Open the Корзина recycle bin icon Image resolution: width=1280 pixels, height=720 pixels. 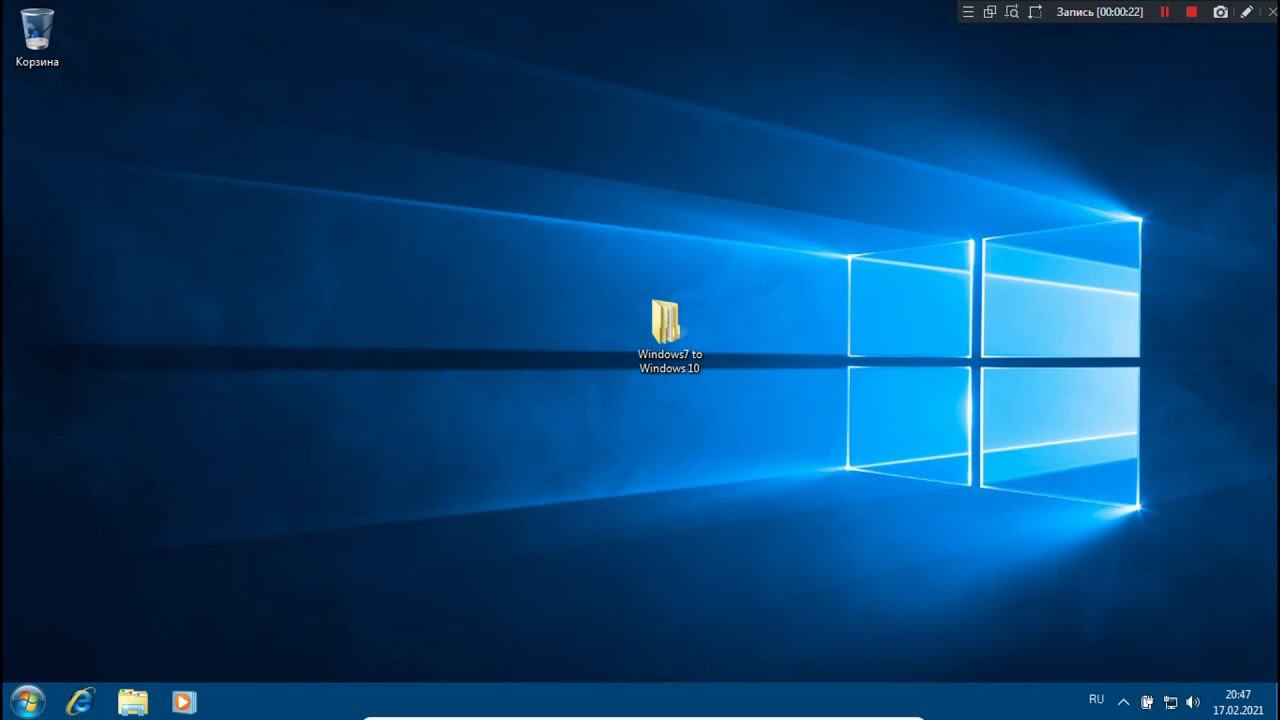37,38
